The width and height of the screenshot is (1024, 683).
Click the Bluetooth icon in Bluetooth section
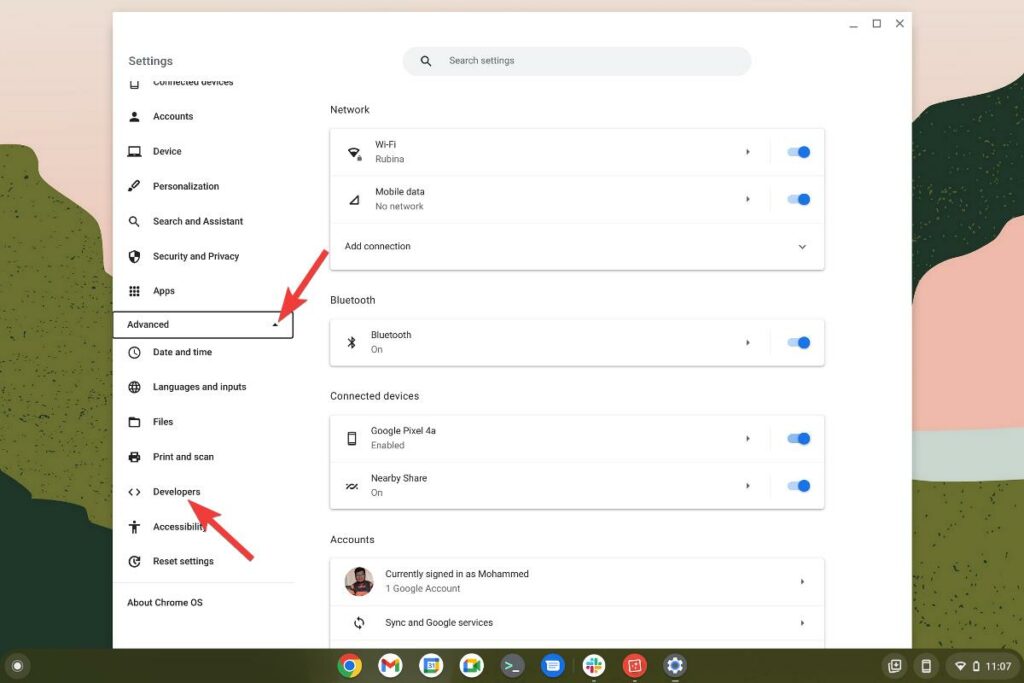click(353, 341)
